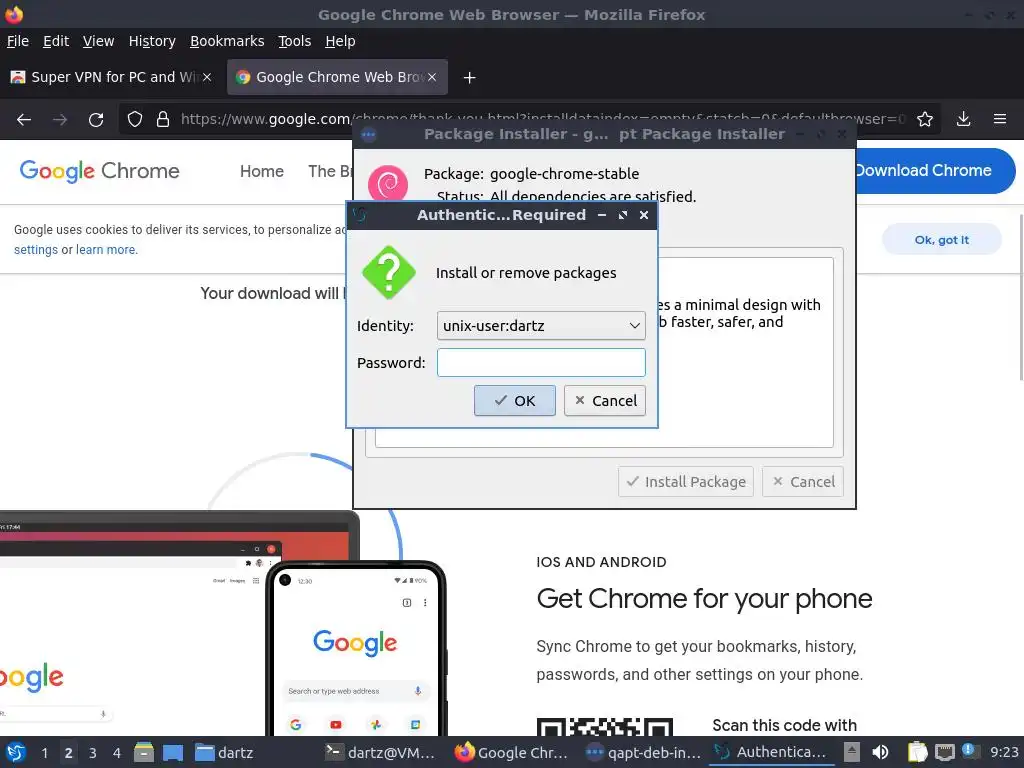Open the Help menu

pyautogui.click(x=340, y=41)
